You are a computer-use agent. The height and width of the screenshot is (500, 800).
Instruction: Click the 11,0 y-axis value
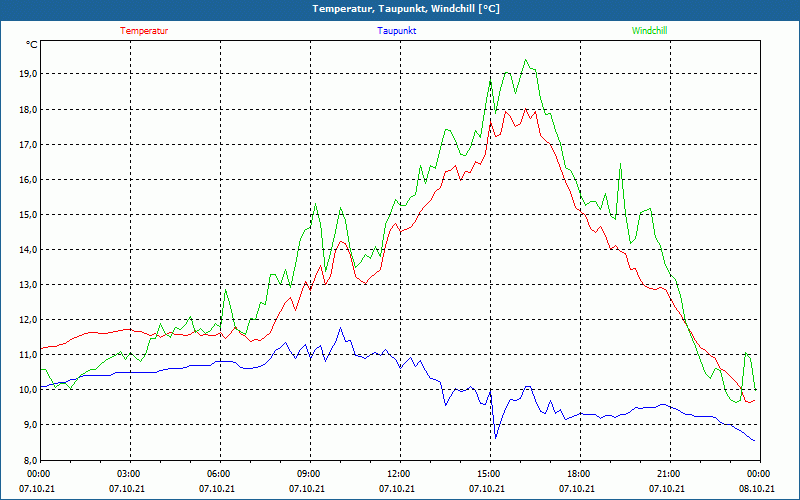[x=29, y=355]
